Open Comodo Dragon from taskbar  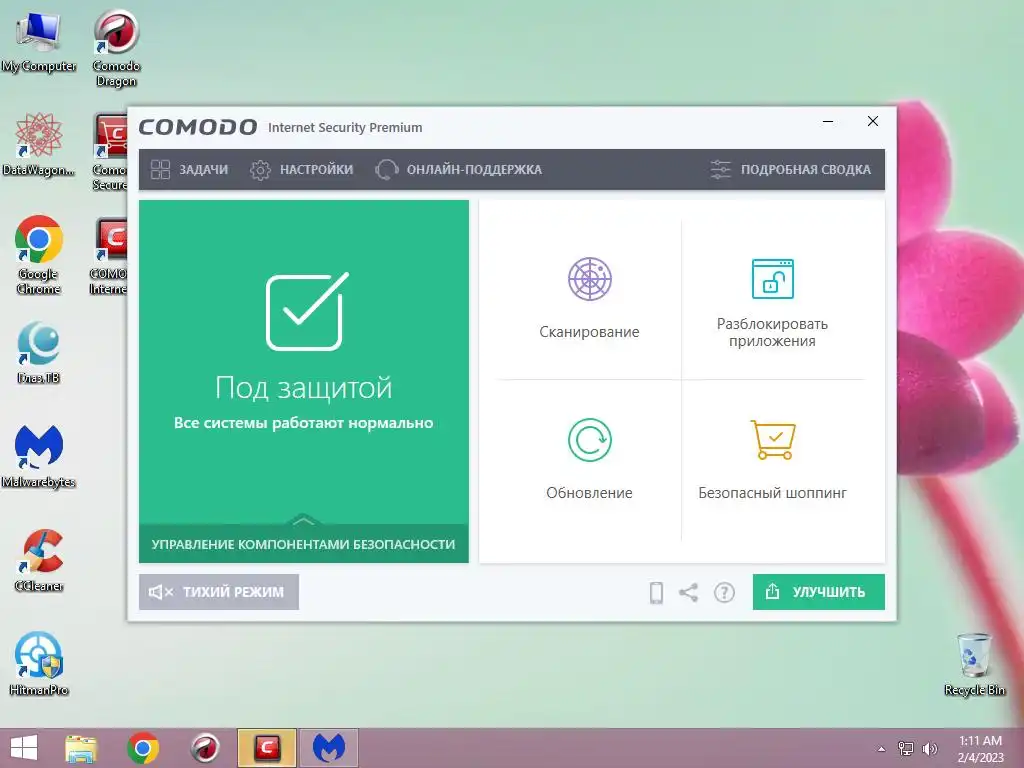(x=205, y=748)
